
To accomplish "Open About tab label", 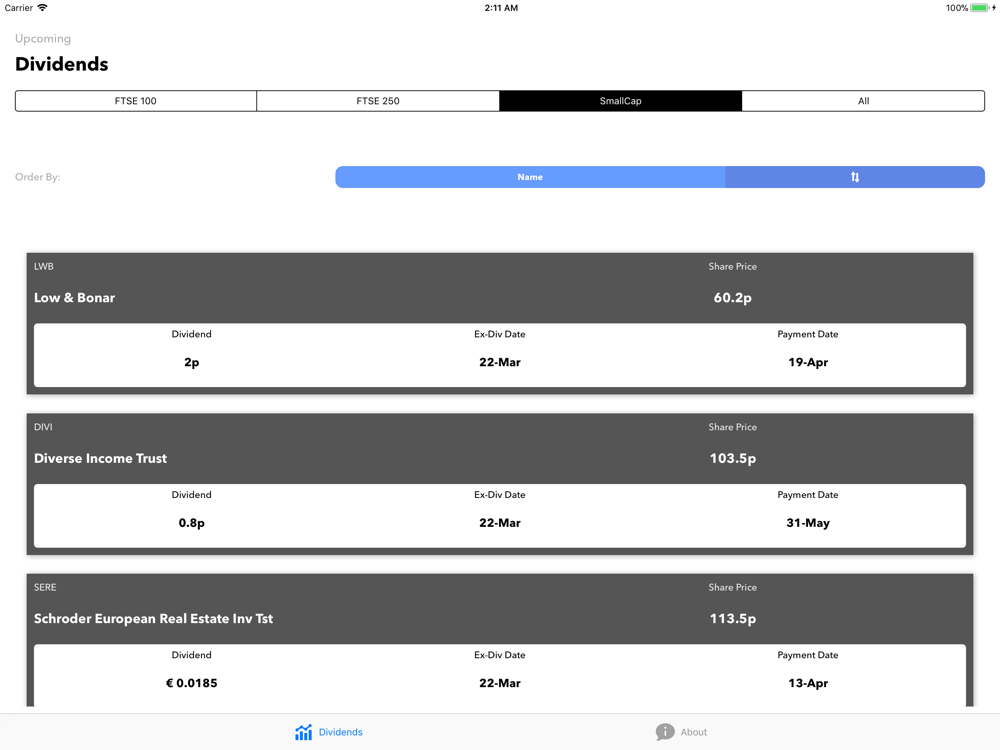I will point(693,732).
